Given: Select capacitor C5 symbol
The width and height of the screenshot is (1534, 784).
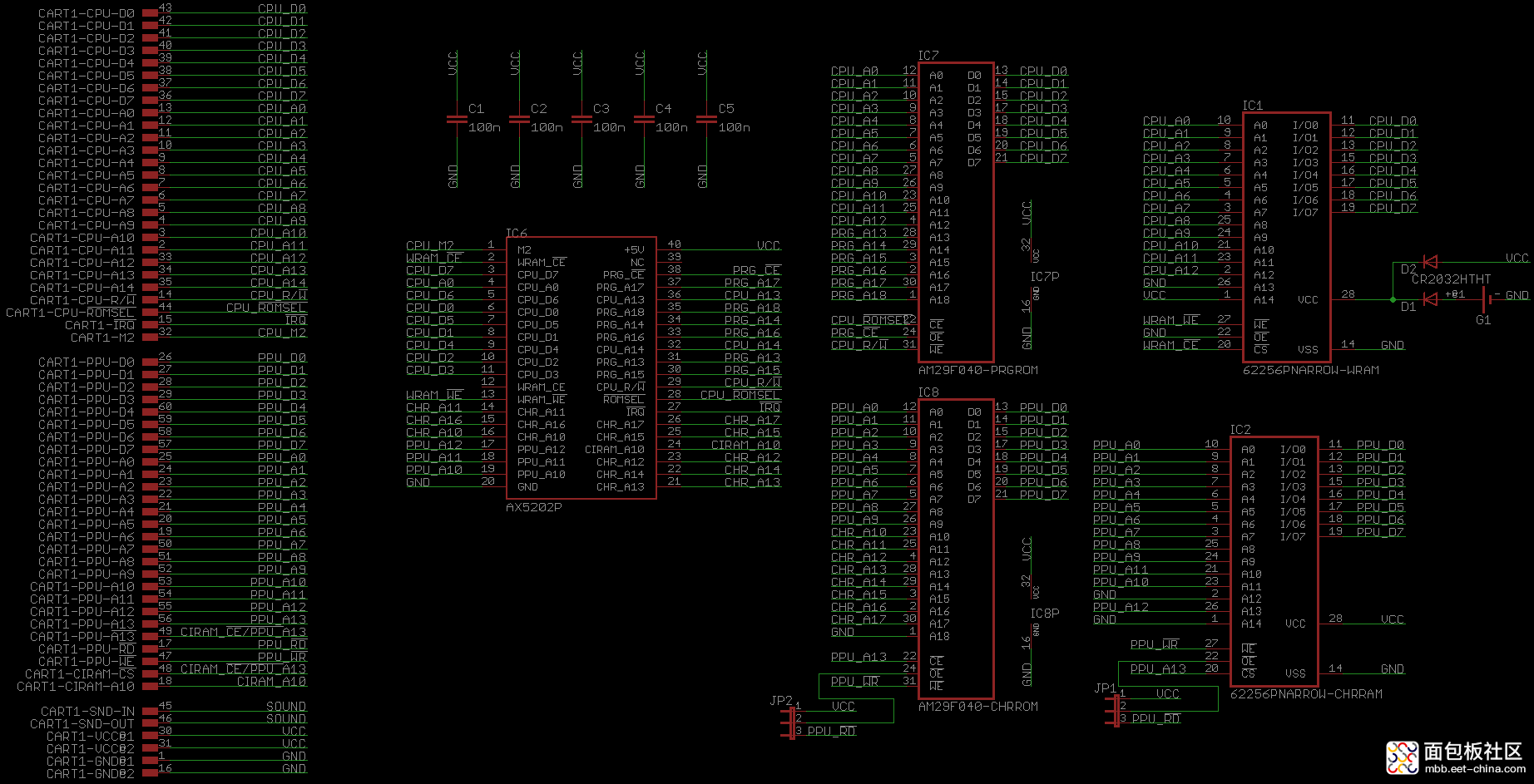Looking at the screenshot, I should coord(706,120).
